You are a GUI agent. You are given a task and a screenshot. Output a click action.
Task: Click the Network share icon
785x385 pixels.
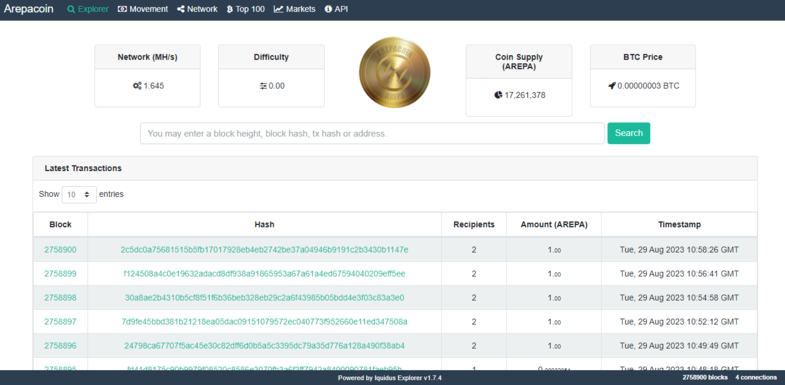[x=181, y=9]
